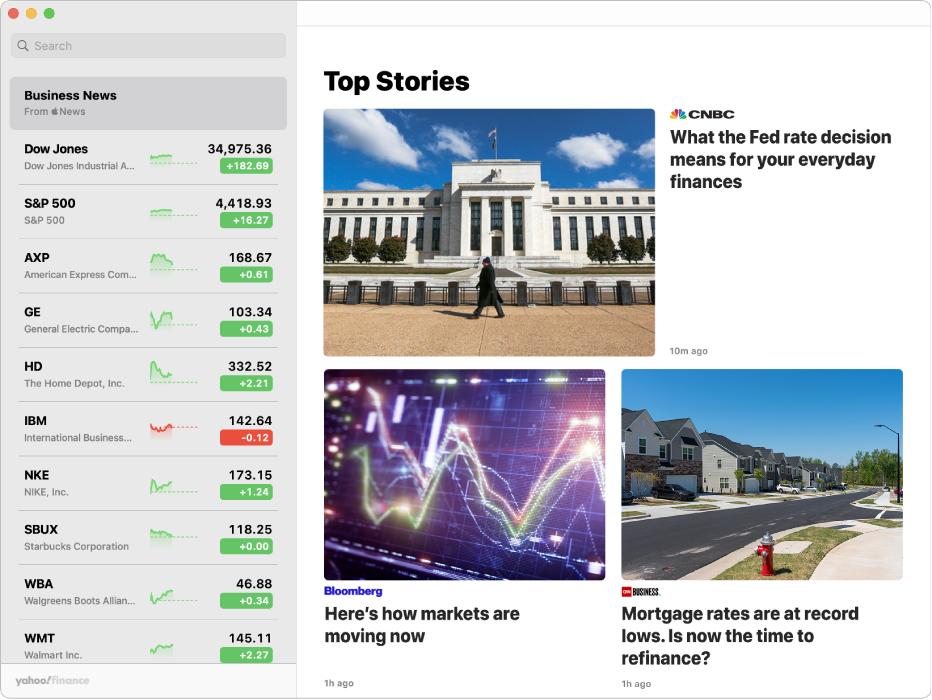The width and height of the screenshot is (932, 700).
Task: Toggle the AXP +0.61 change badge
Action: coord(246,275)
